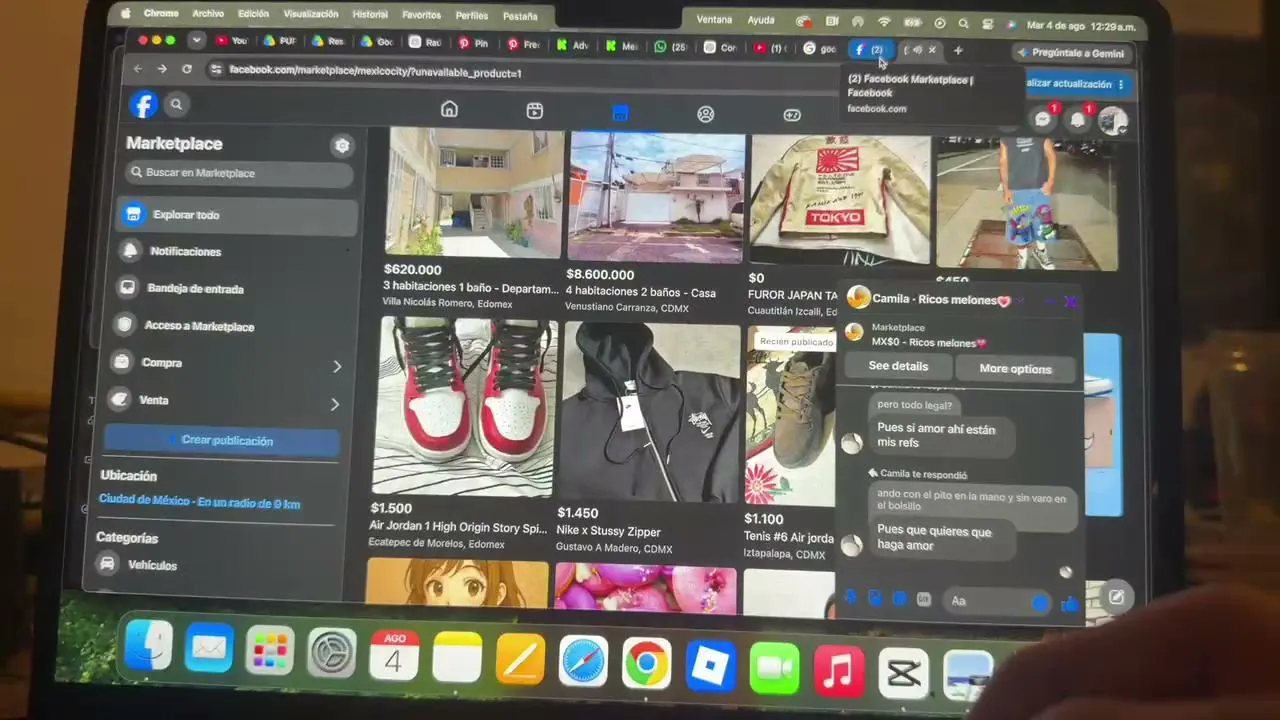Open the $8.600.000 house listing photo

pyautogui.click(x=656, y=197)
